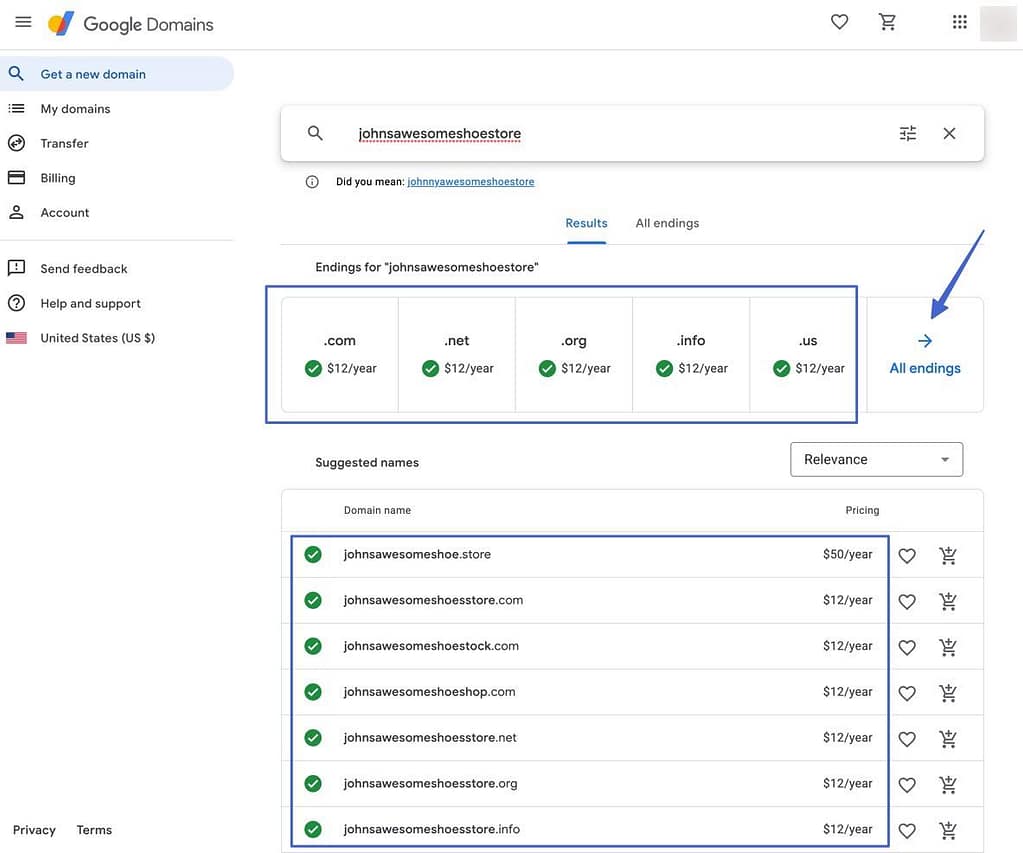Image resolution: width=1023 pixels, height=853 pixels.
Task: Open the Relevance sort dropdown
Action: point(876,459)
